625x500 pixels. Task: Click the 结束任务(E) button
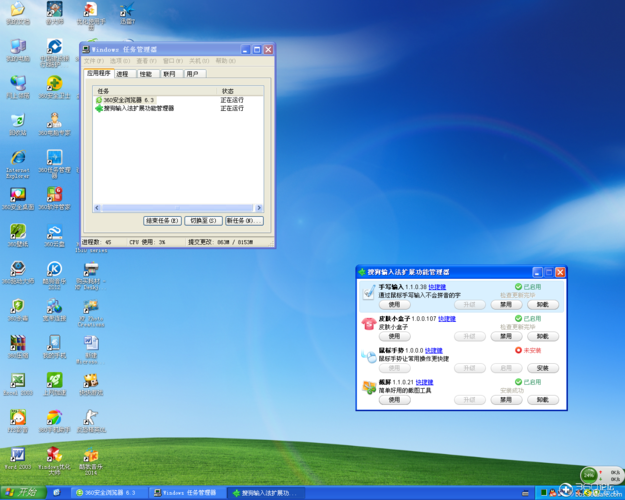click(162, 221)
